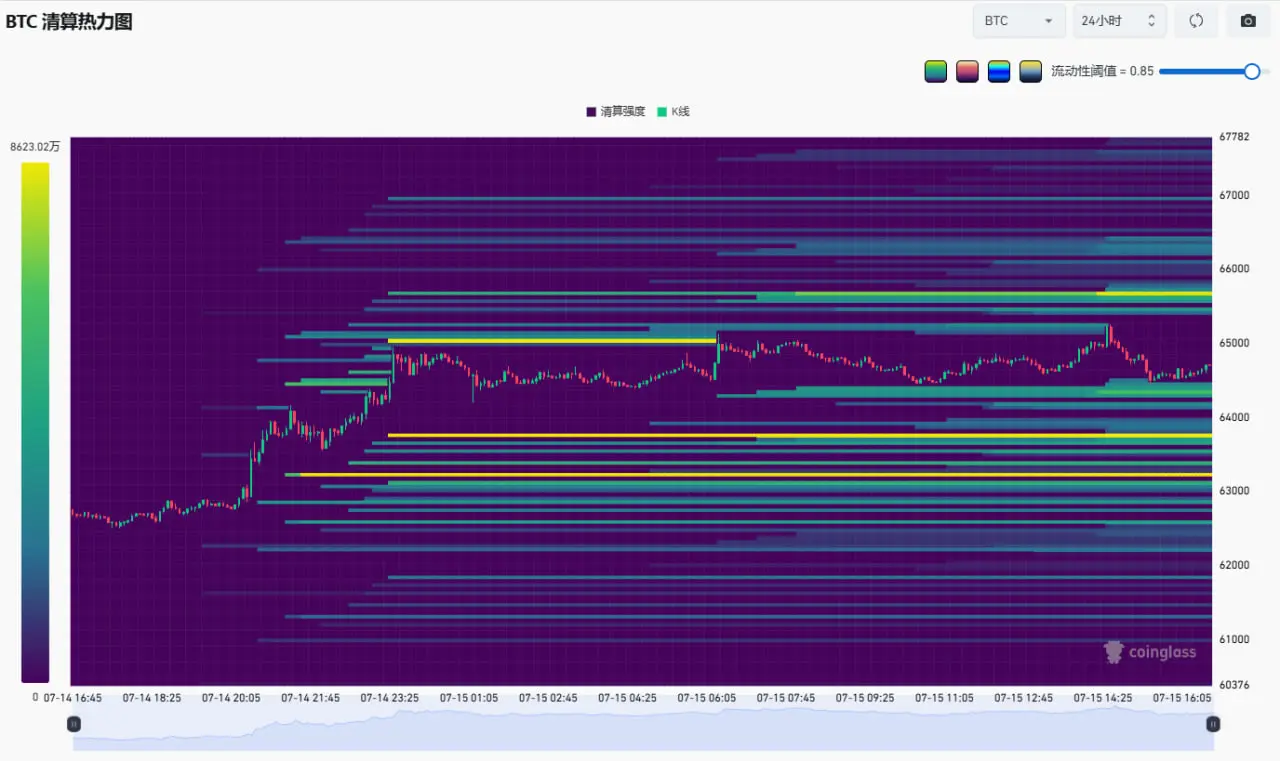Click the 07-15 06:05 time label

pos(707,698)
